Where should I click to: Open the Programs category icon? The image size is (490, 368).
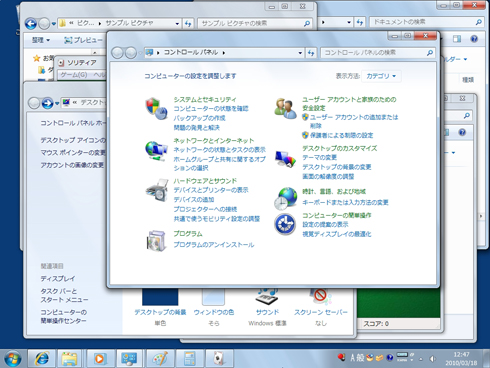[156, 240]
